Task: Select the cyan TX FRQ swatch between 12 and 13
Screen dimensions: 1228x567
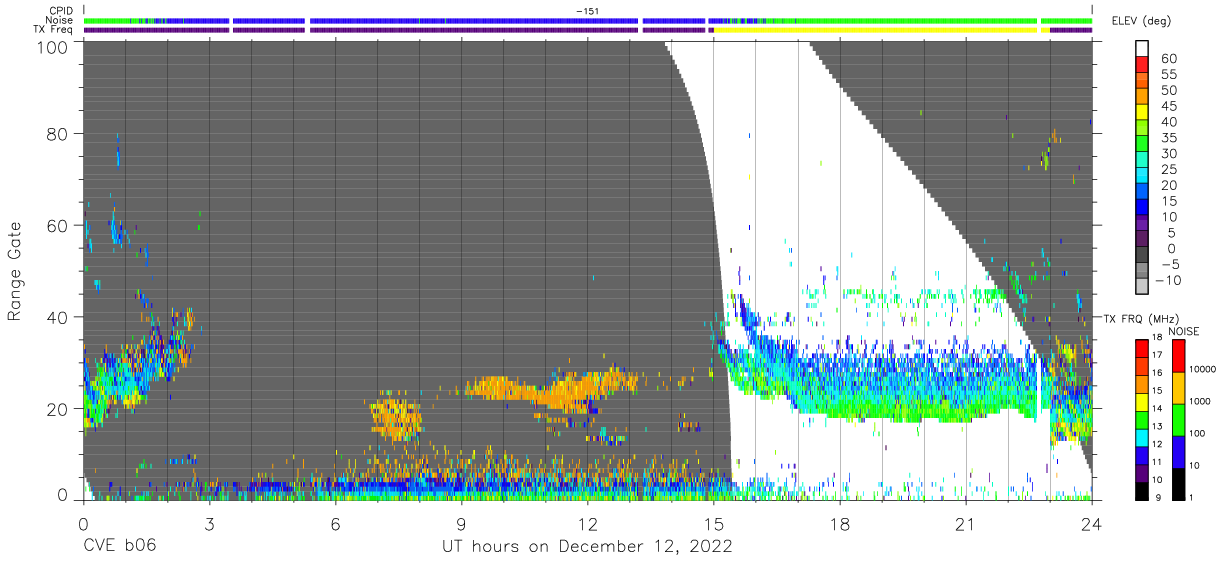Action: [x=1142, y=437]
